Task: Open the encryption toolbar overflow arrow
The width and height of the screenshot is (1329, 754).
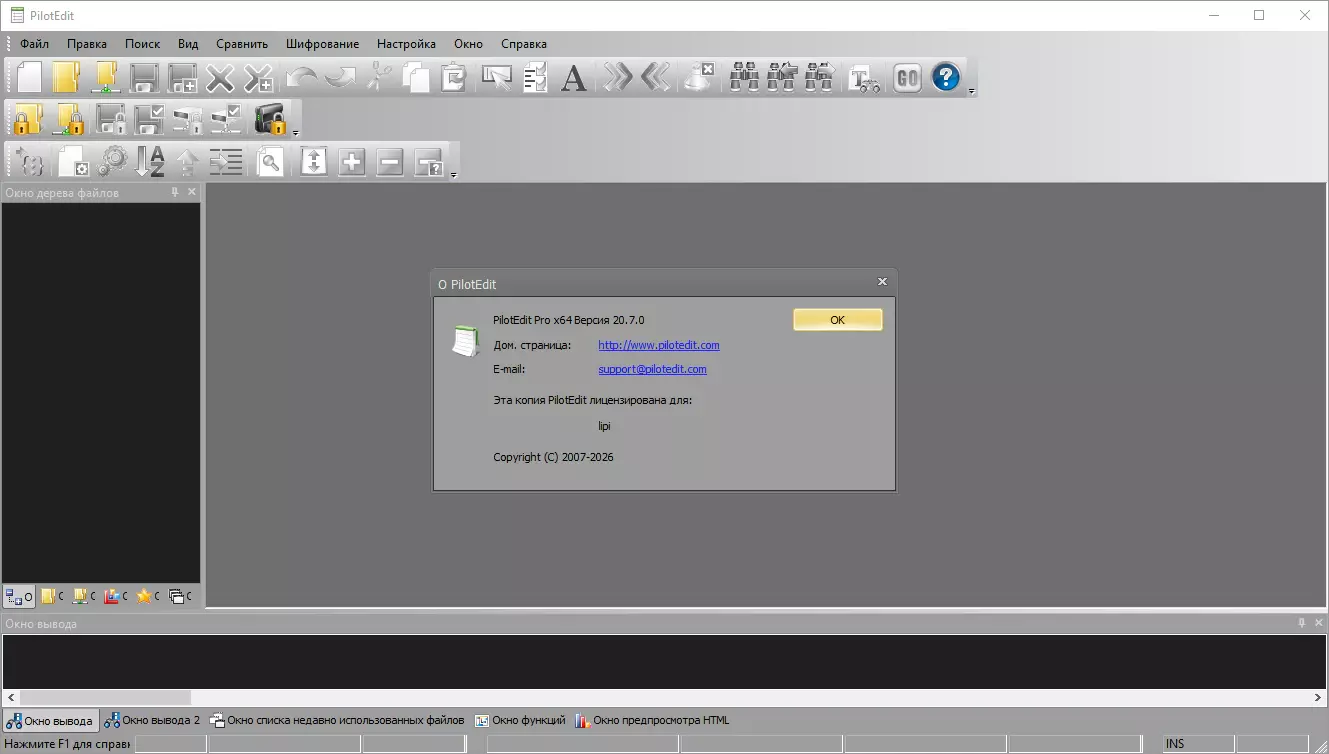Action: 296,133
